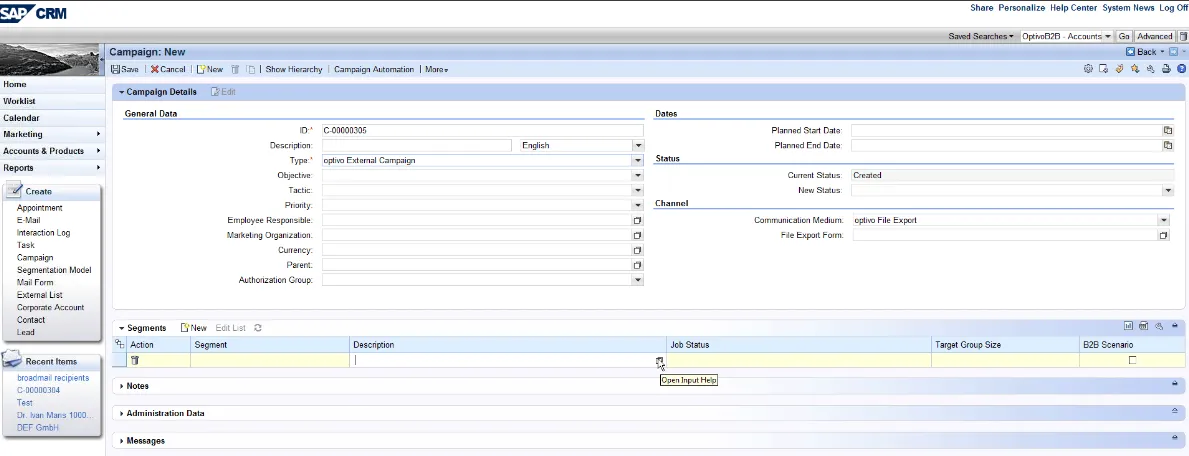
Task: Save the new campaign
Action: 124,69
